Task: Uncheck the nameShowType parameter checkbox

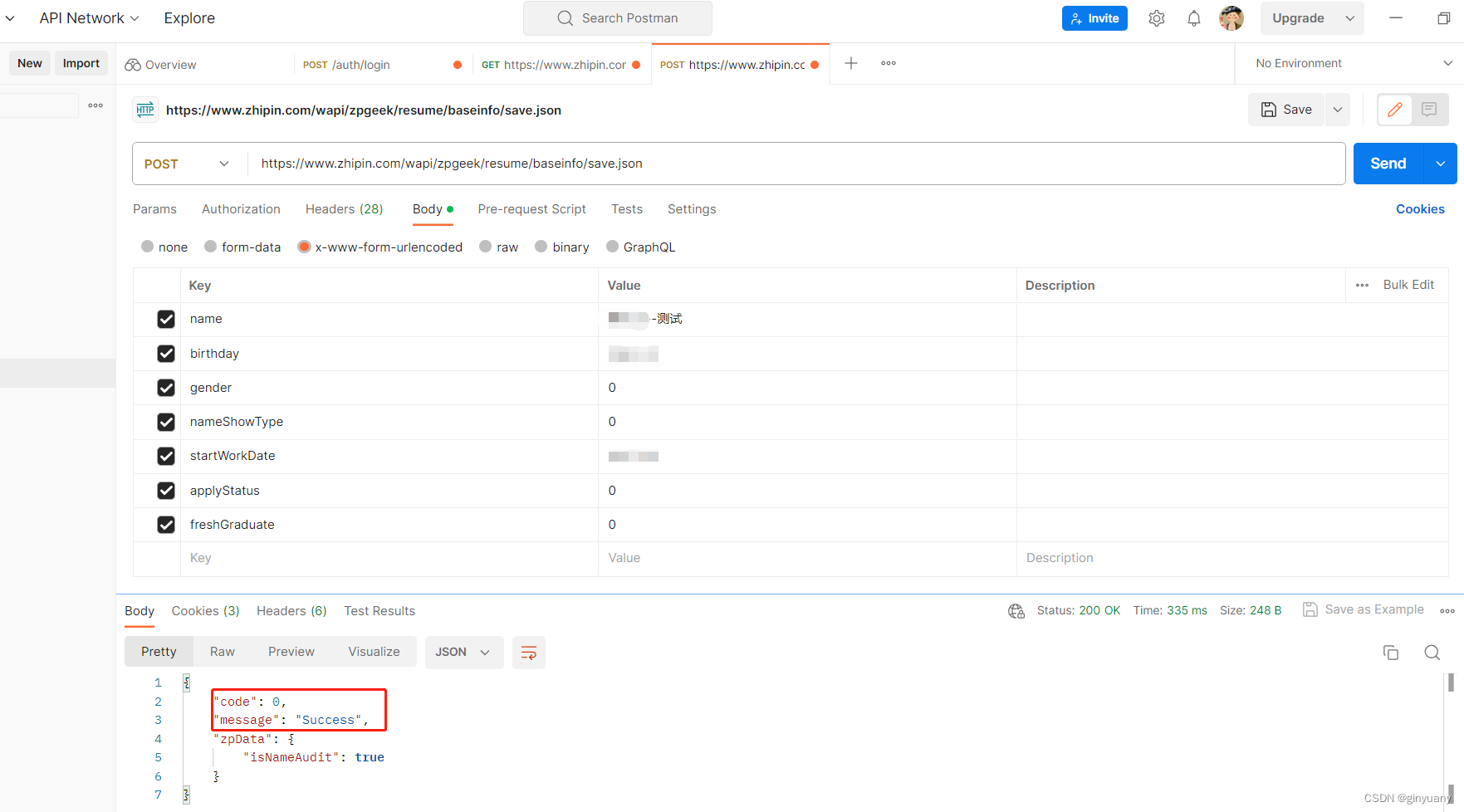Action: [166, 422]
